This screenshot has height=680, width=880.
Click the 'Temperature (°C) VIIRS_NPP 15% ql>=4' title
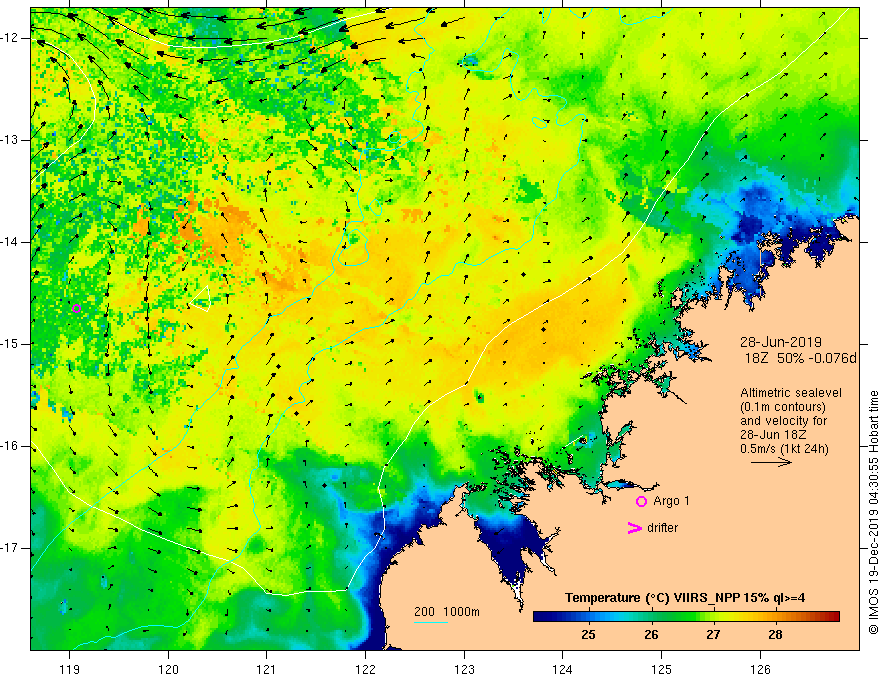tap(685, 598)
